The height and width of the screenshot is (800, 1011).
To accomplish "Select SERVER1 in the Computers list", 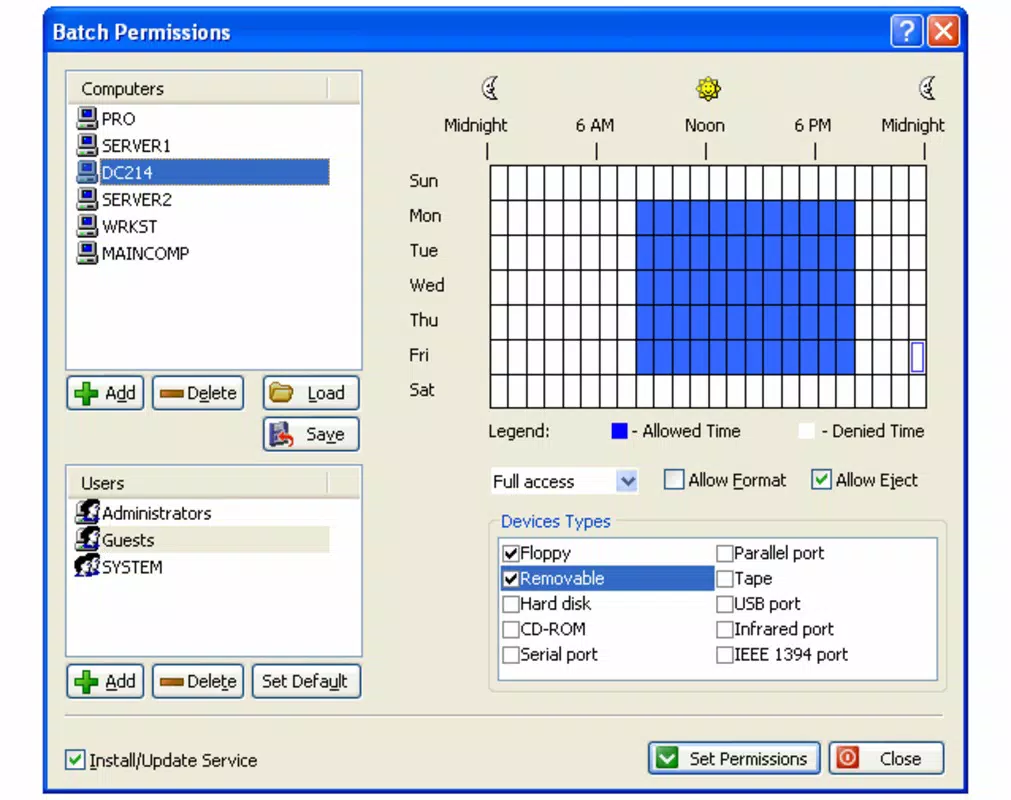I will pos(136,146).
